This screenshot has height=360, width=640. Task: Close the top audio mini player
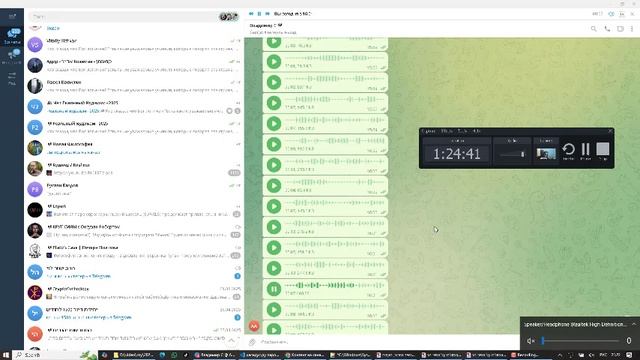pyautogui.click(x=633, y=14)
